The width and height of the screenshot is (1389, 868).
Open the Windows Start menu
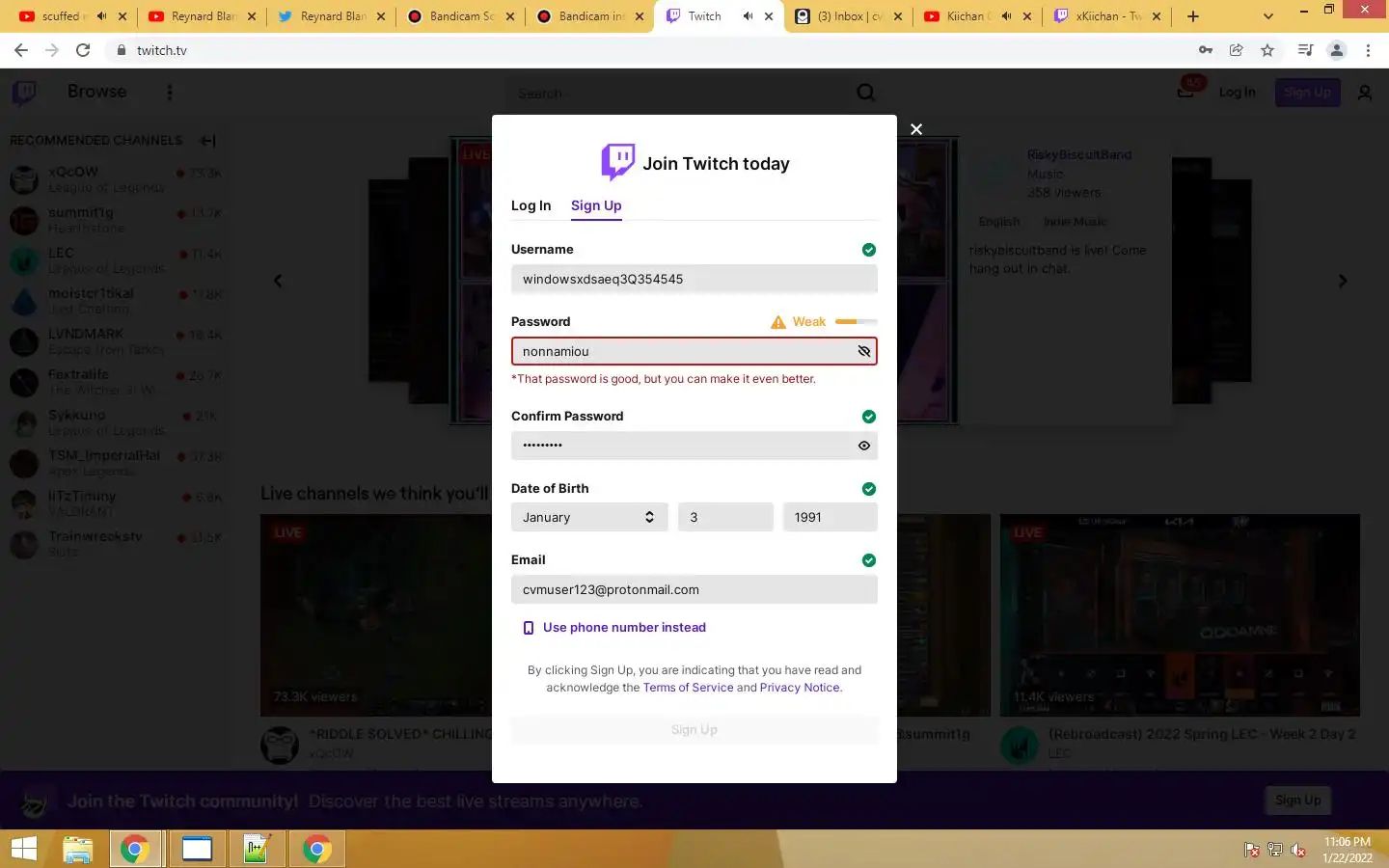click(23, 849)
